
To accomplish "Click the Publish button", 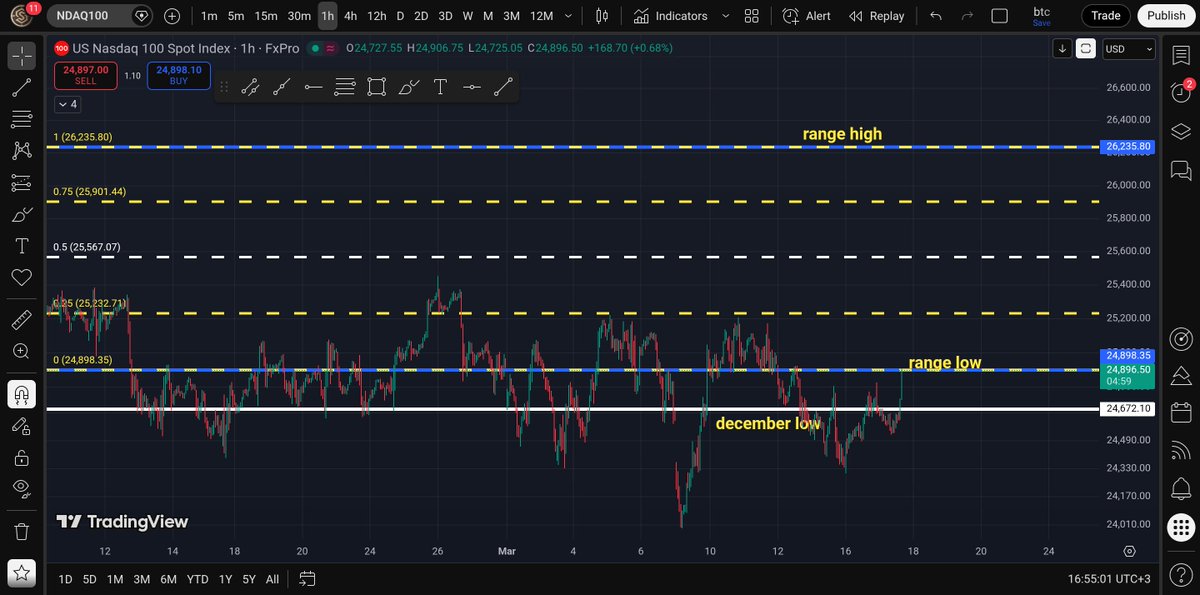I will (x=1166, y=16).
